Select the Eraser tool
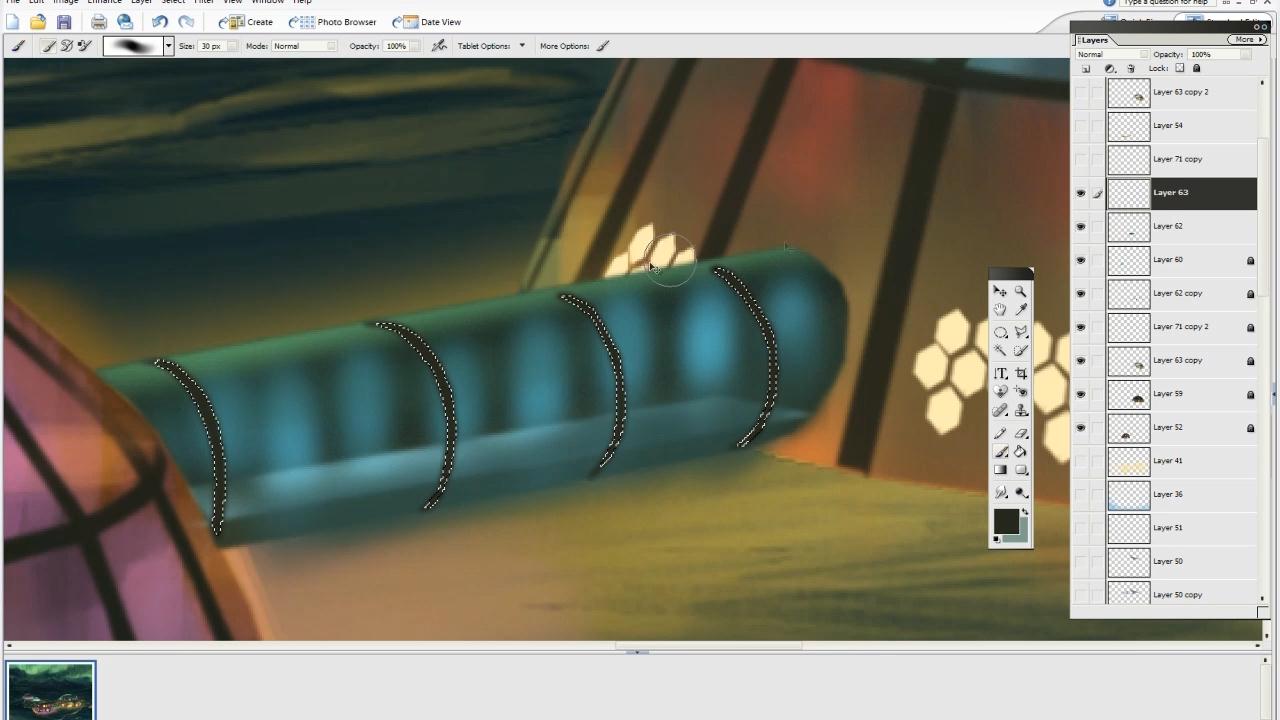The height and width of the screenshot is (720, 1280). [1020, 433]
